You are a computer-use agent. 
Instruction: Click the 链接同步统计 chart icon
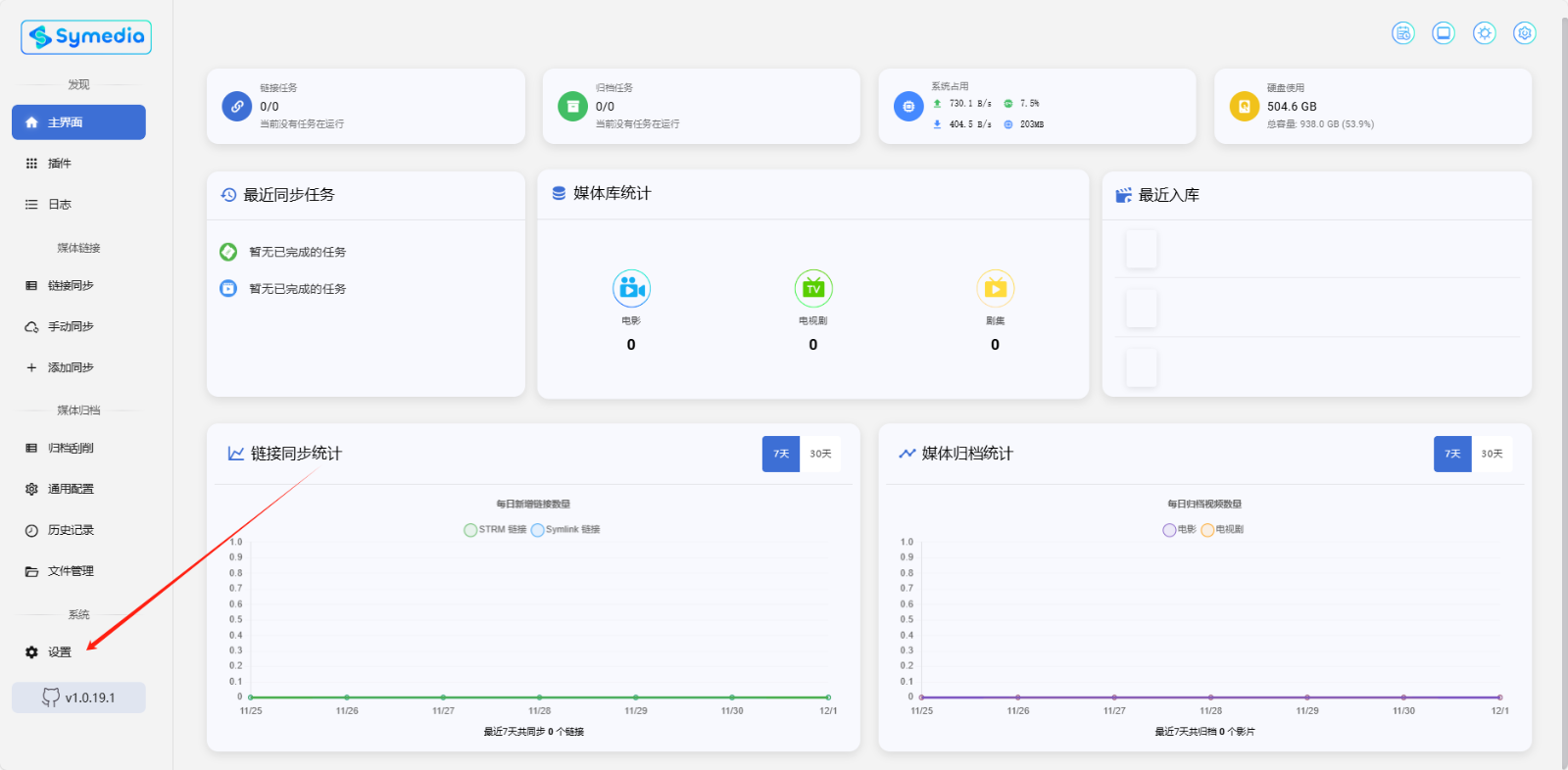coord(236,454)
